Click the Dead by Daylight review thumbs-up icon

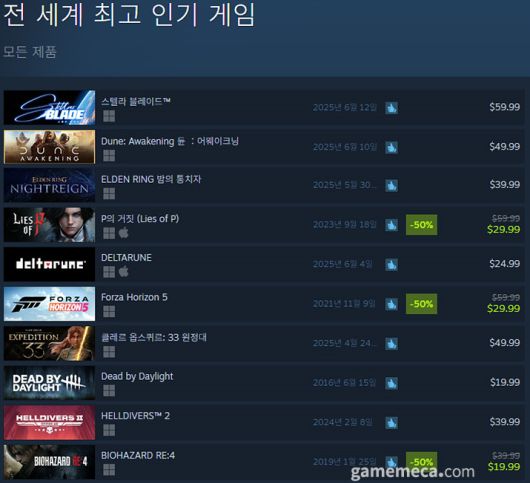(x=391, y=383)
